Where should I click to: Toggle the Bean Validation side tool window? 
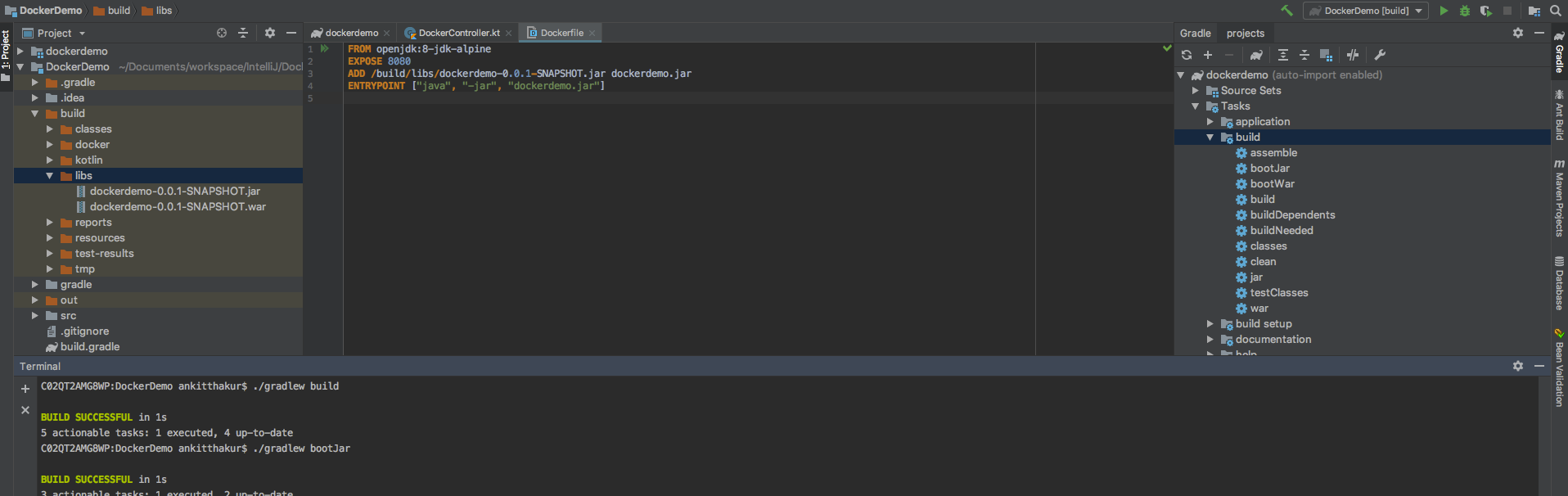[1560, 367]
